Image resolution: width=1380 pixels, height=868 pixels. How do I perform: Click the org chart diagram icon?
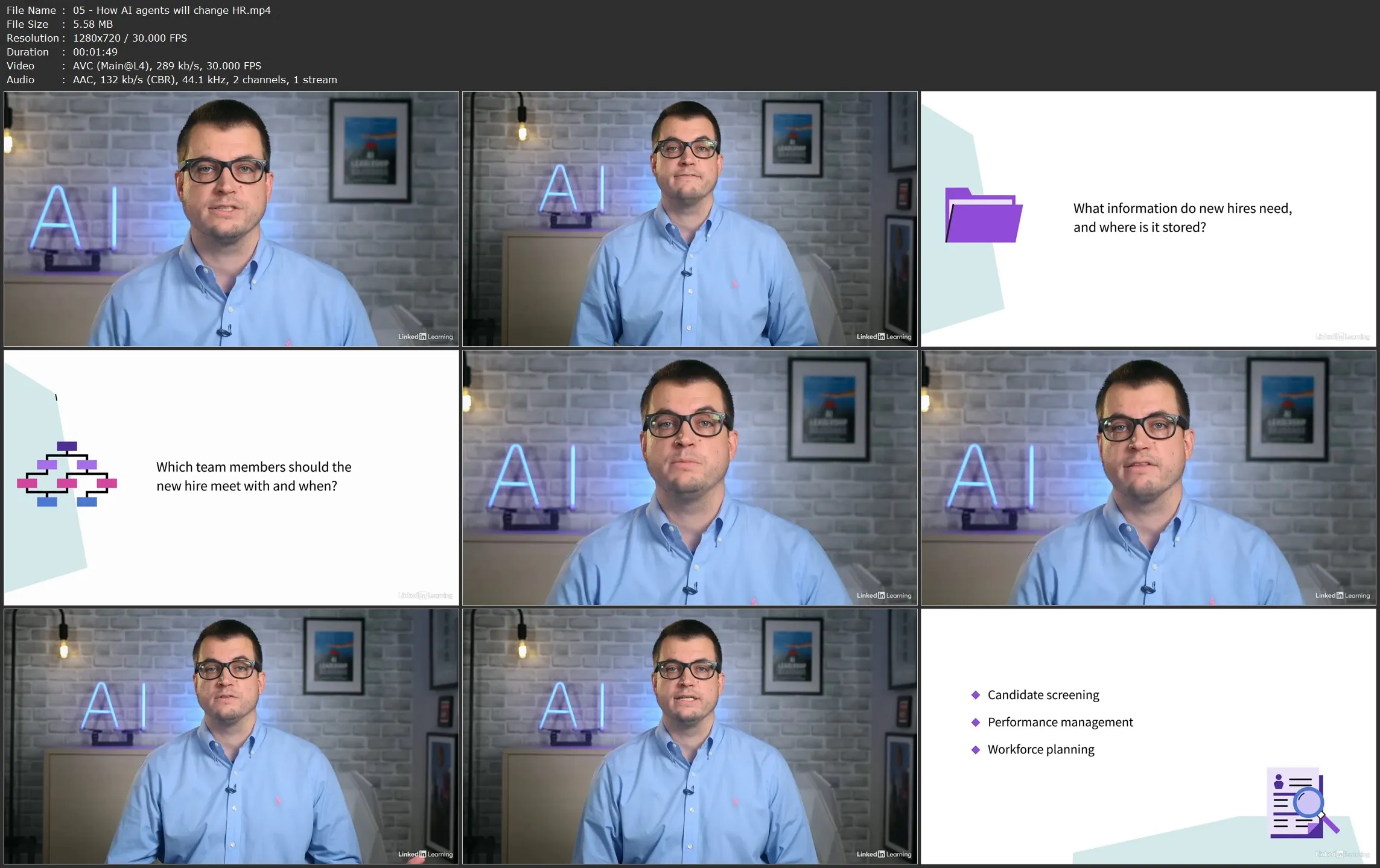click(66, 474)
